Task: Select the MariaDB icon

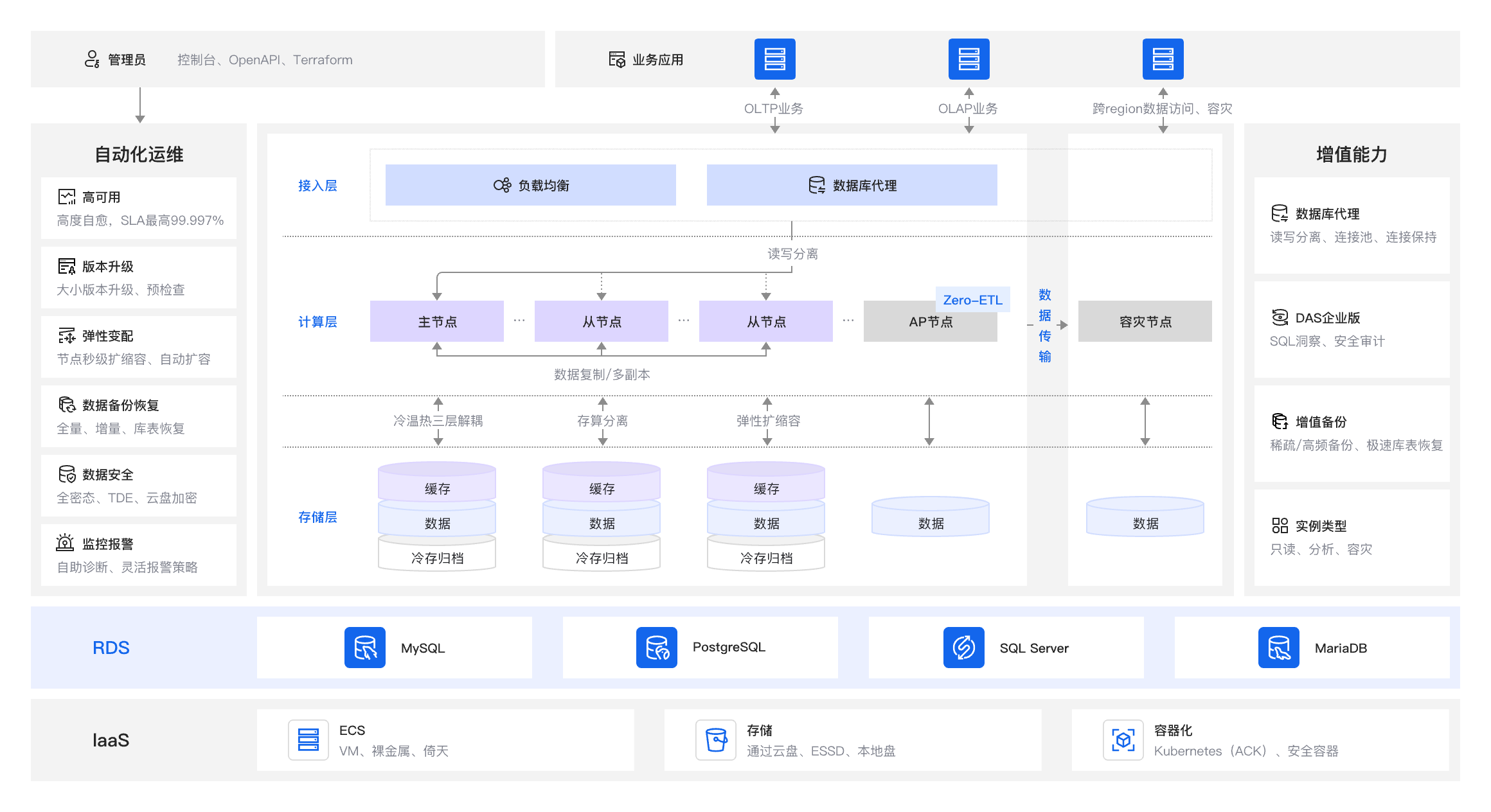Action: [x=1279, y=648]
